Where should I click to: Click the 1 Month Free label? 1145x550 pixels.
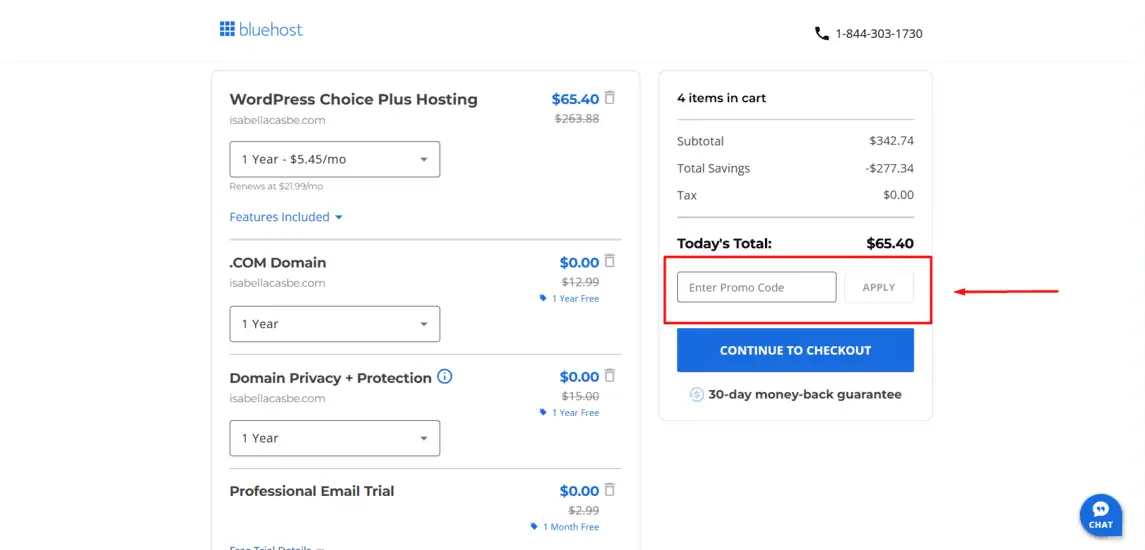point(571,527)
